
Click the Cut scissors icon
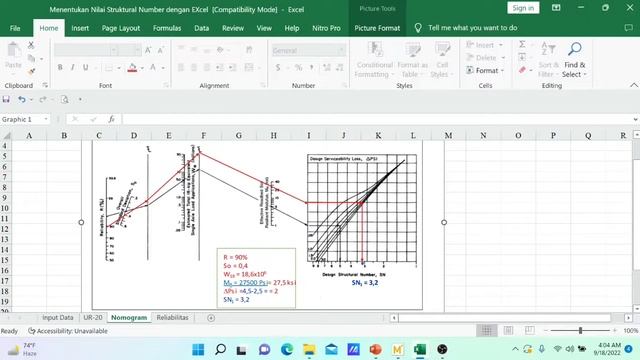(x=31, y=45)
